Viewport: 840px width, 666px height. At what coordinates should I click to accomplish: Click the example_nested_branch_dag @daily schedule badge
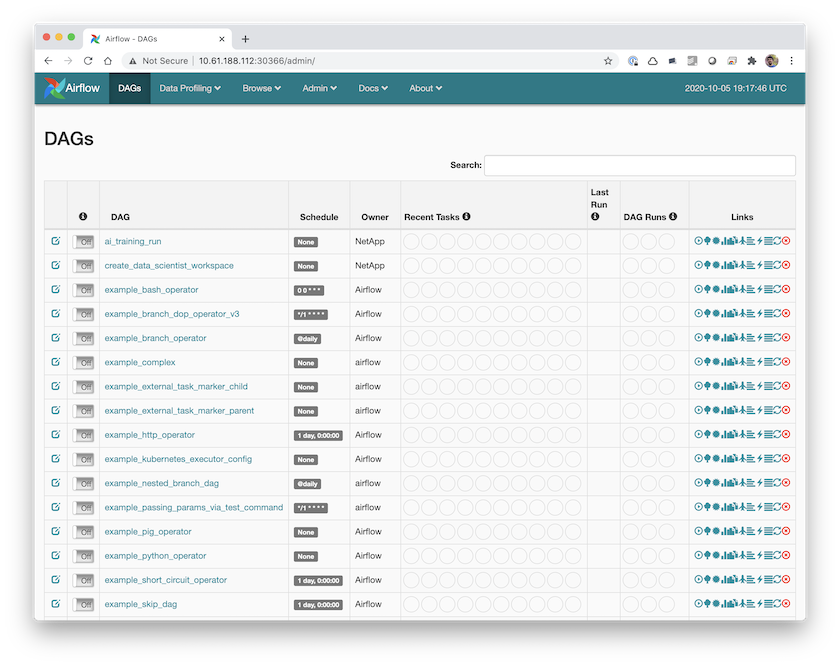(x=308, y=484)
